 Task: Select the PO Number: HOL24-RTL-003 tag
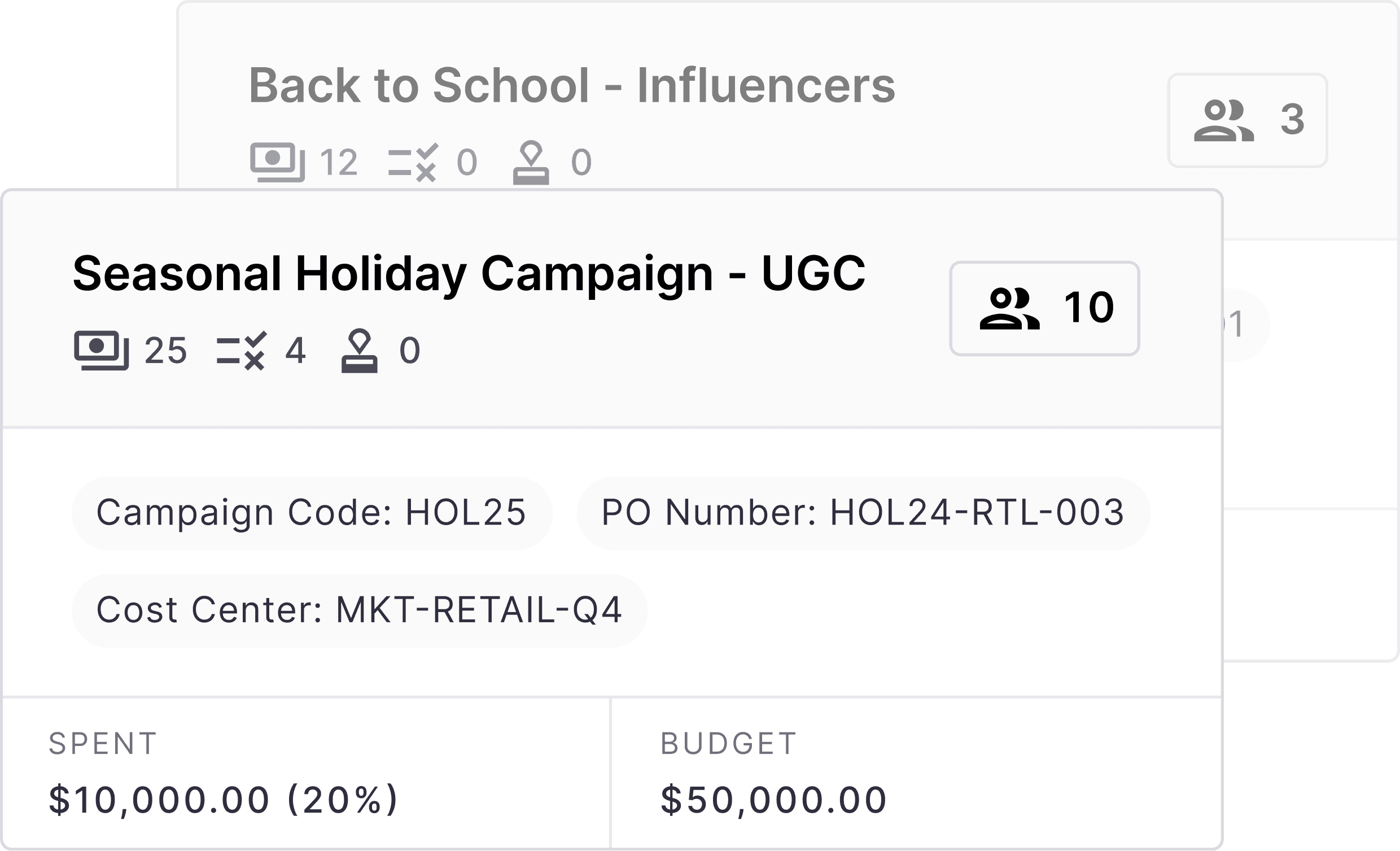click(x=863, y=513)
